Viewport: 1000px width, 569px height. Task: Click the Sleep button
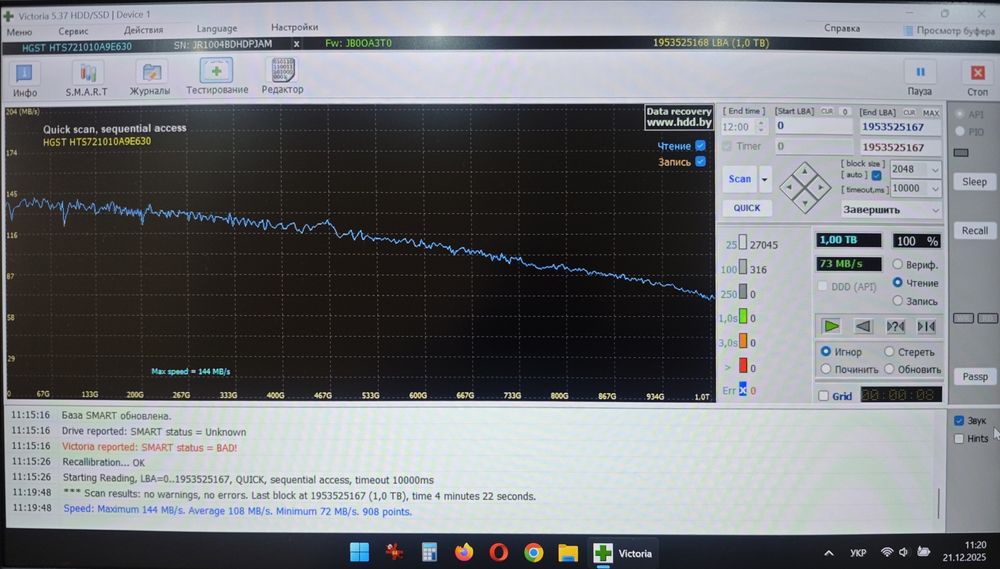pyautogui.click(x=974, y=182)
